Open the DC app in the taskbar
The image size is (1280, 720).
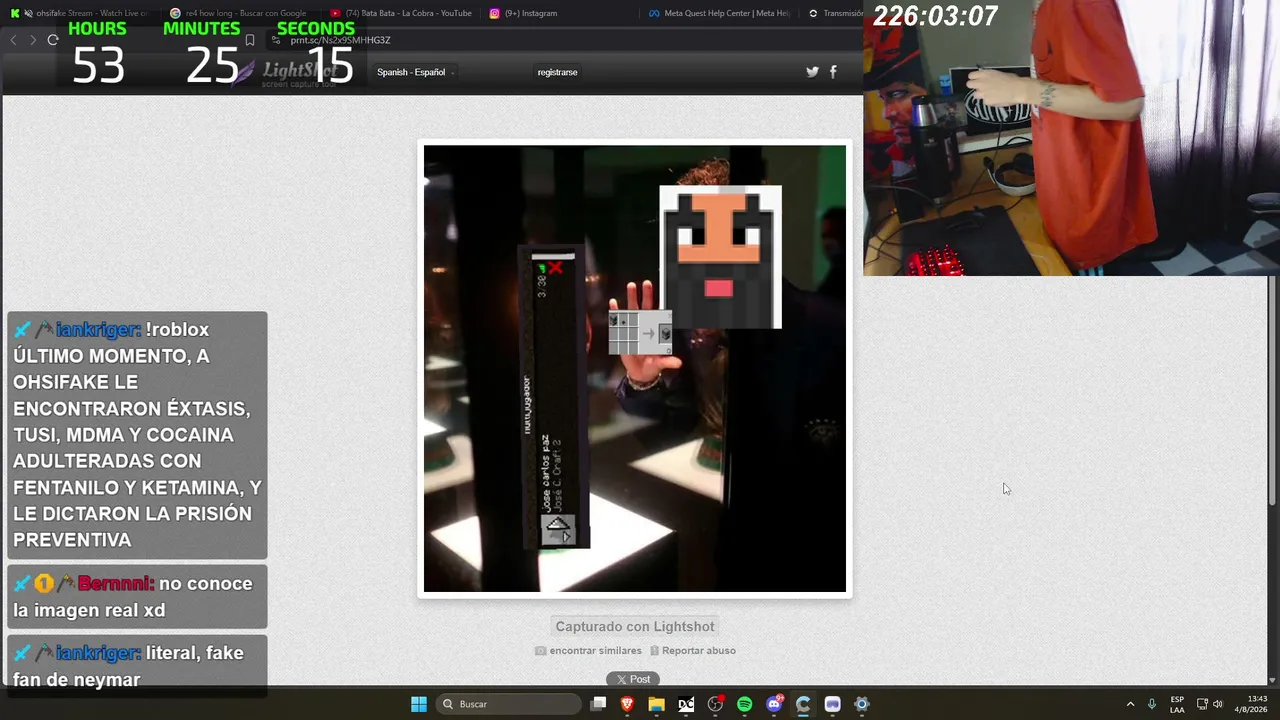tap(686, 704)
